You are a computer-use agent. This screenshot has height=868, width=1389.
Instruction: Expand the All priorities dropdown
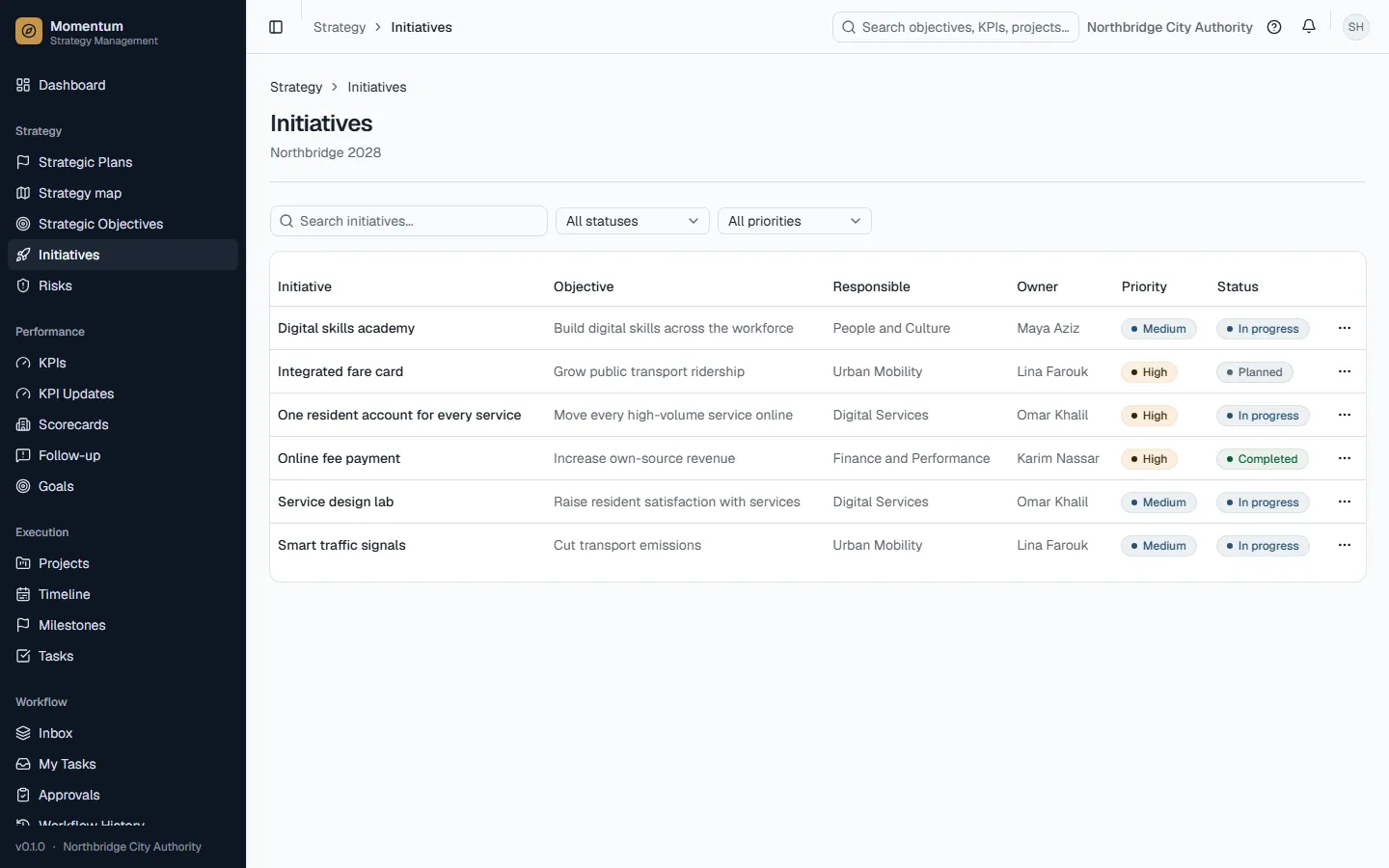(x=795, y=221)
